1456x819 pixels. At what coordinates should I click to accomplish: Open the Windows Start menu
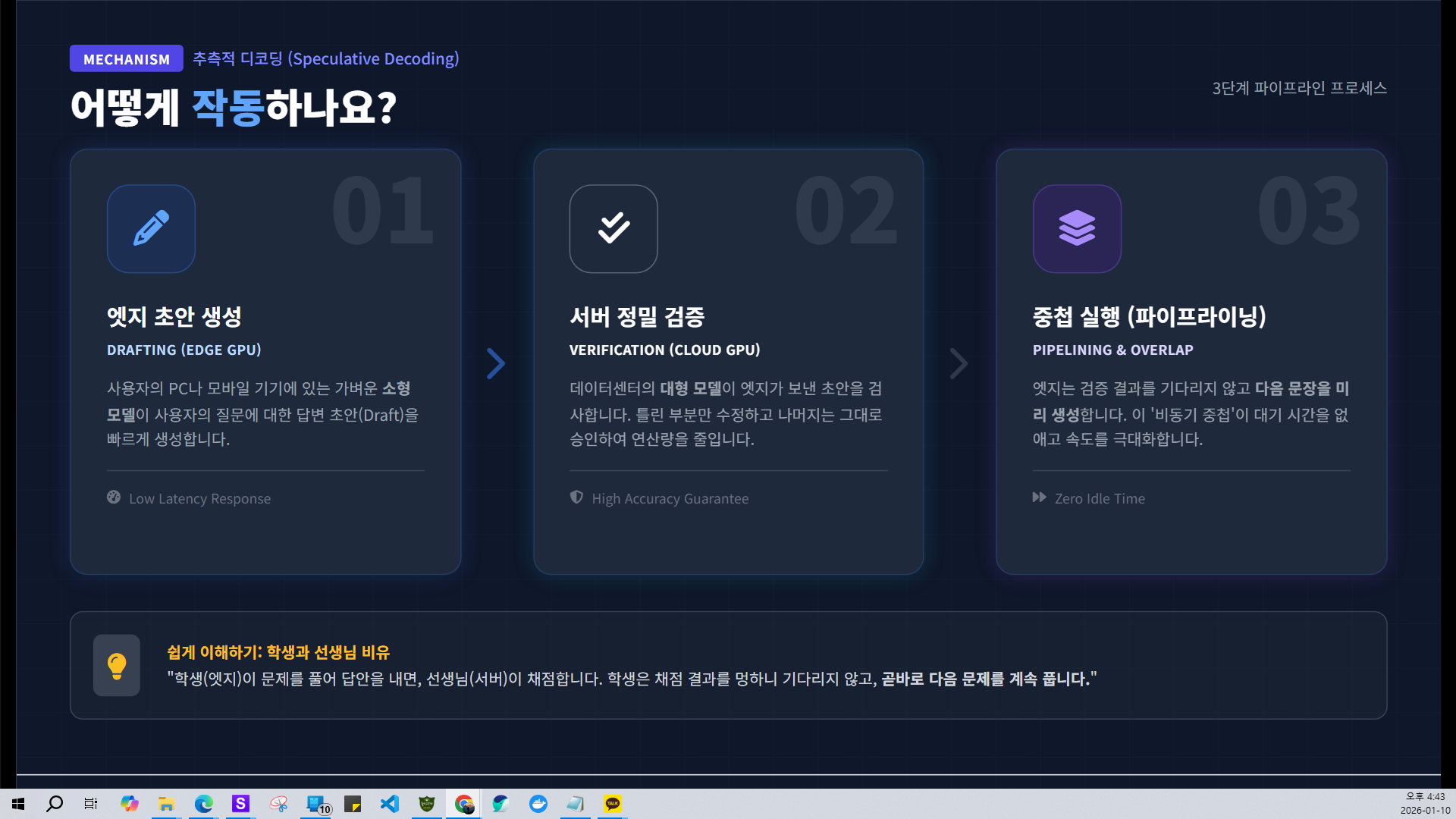pos(18,804)
